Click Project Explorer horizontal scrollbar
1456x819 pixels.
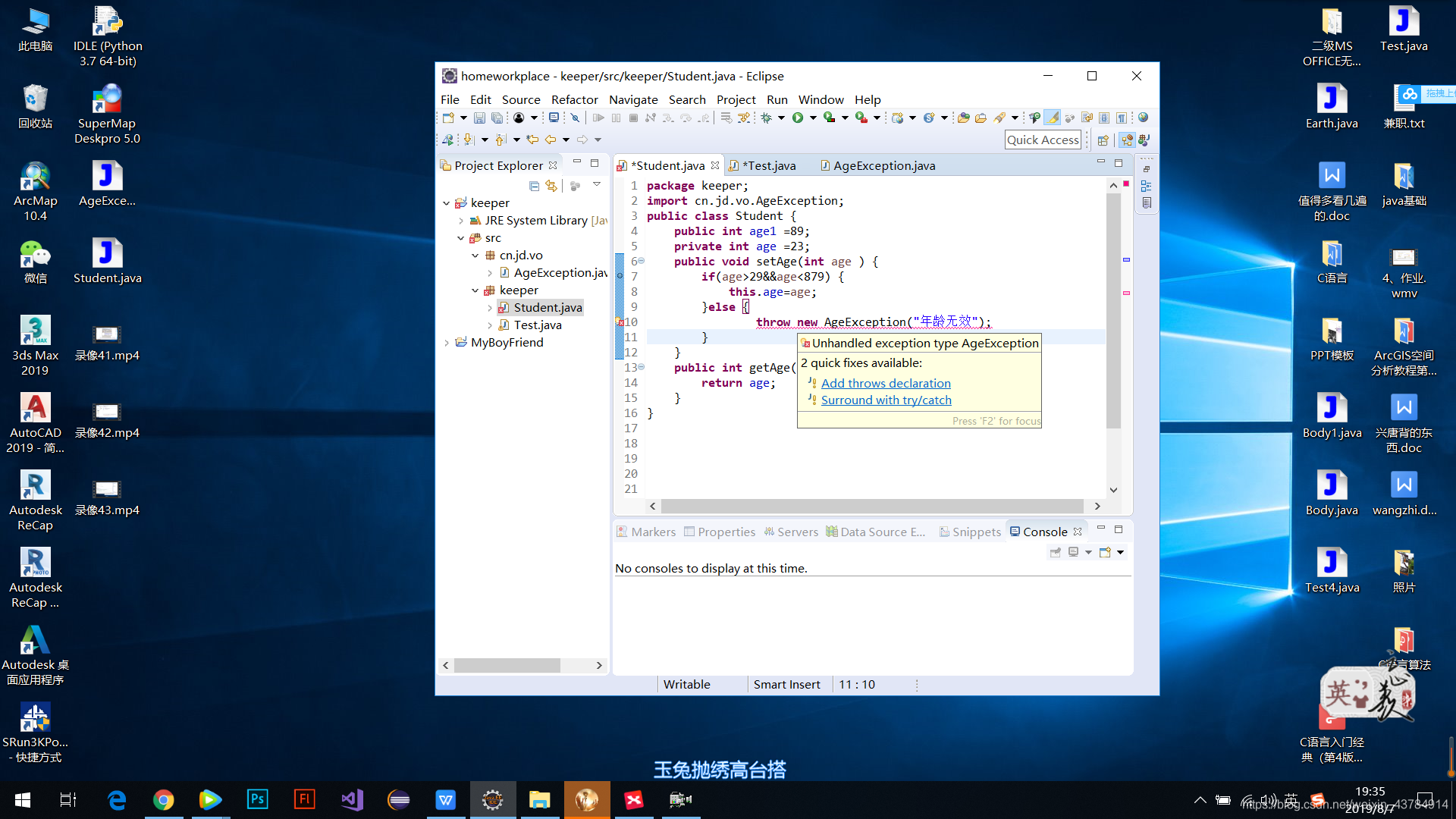pos(507,665)
